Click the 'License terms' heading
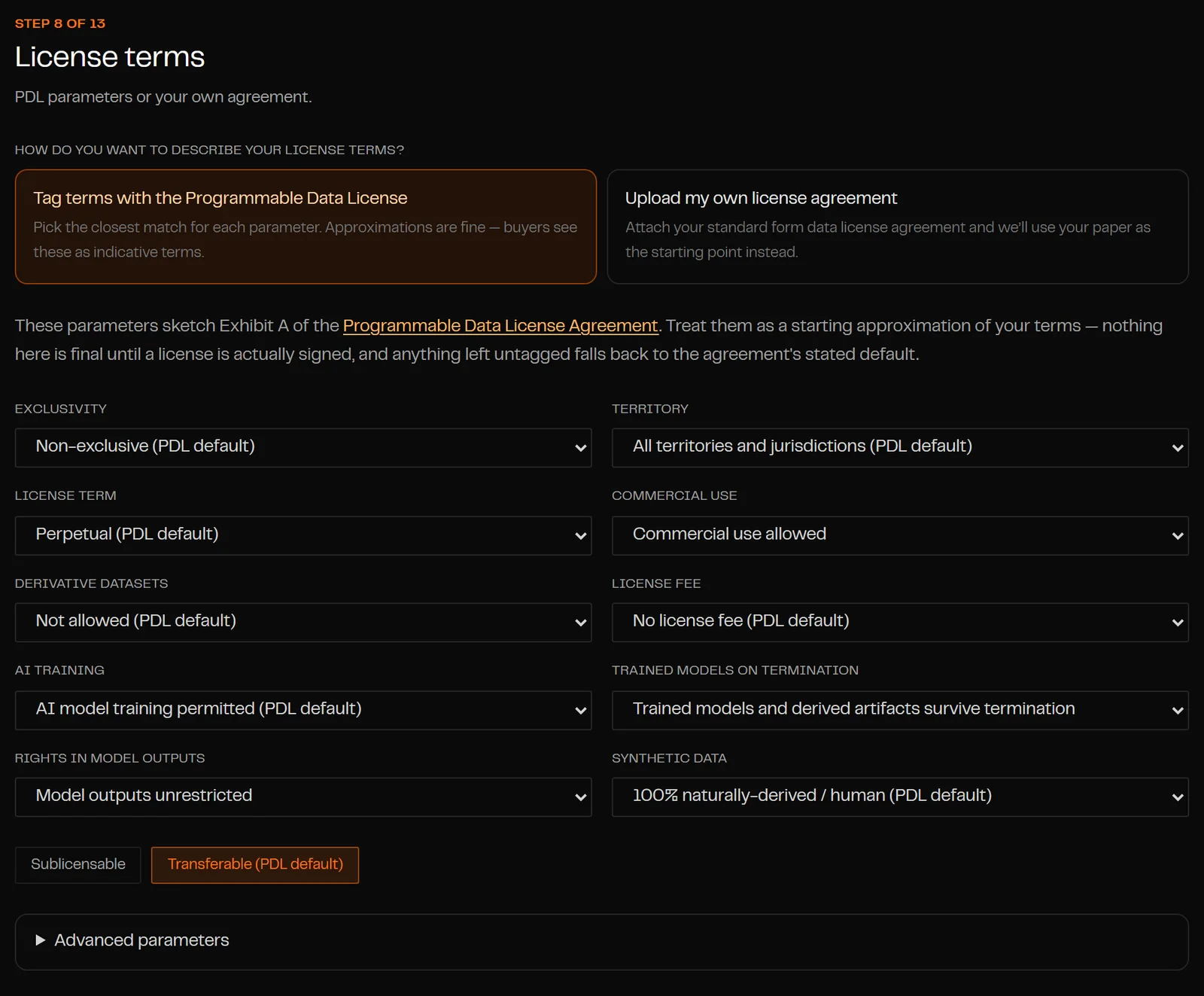 (110, 57)
